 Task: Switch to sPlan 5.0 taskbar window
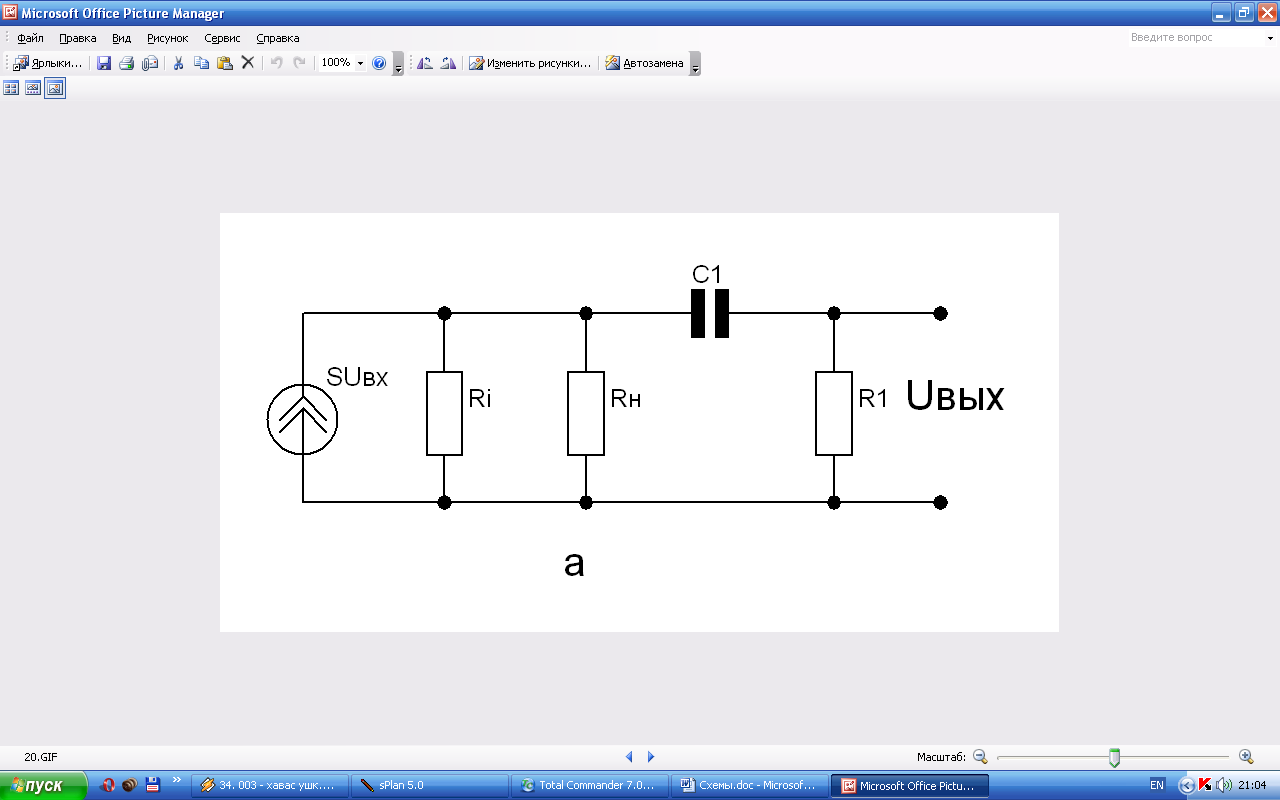coord(431,786)
